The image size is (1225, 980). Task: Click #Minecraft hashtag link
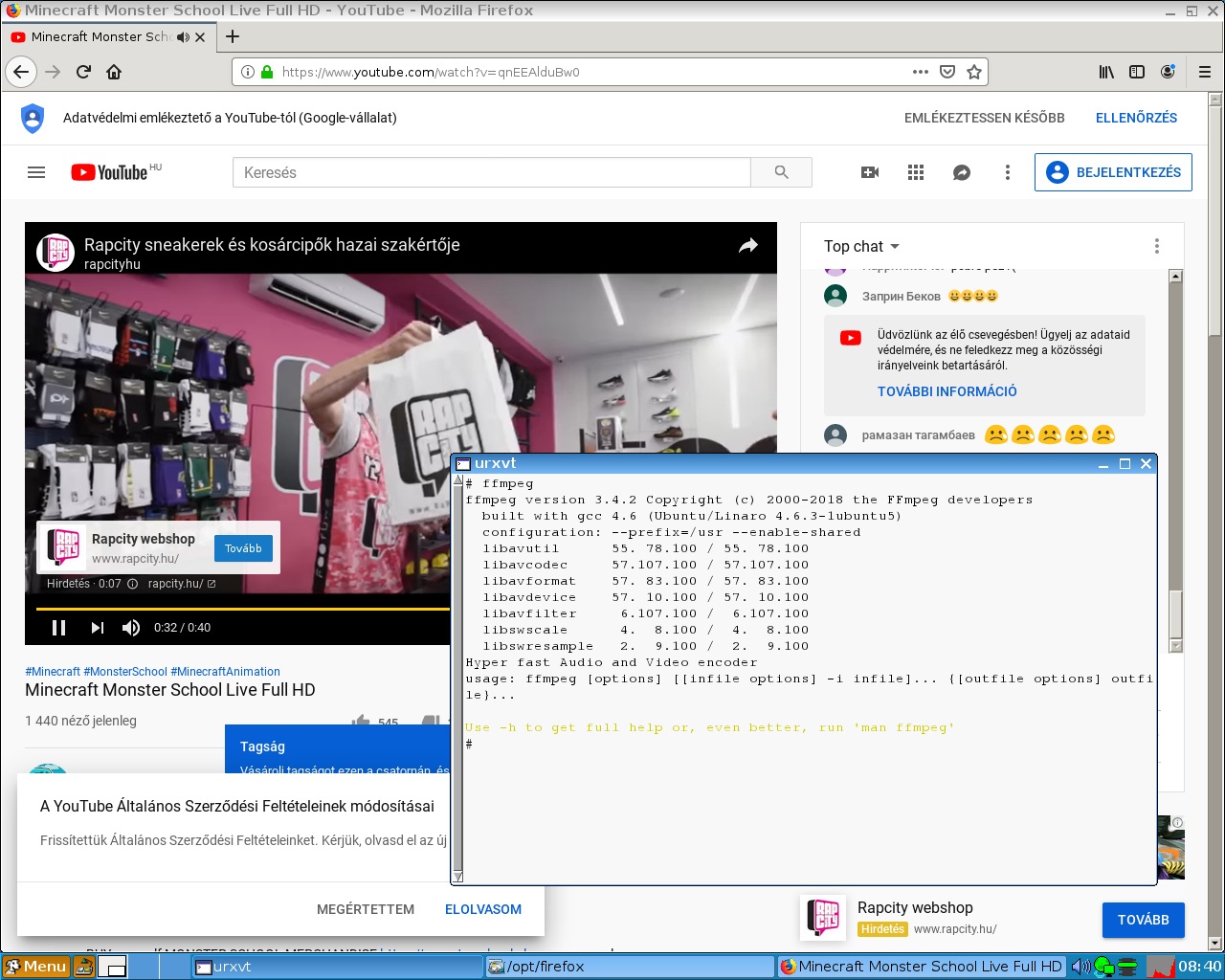point(53,672)
